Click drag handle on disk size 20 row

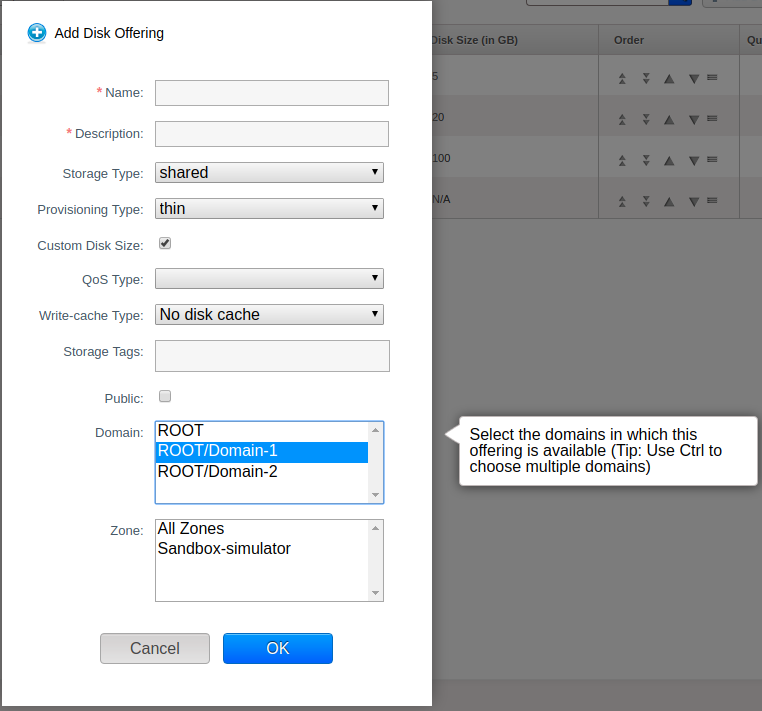coord(712,118)
